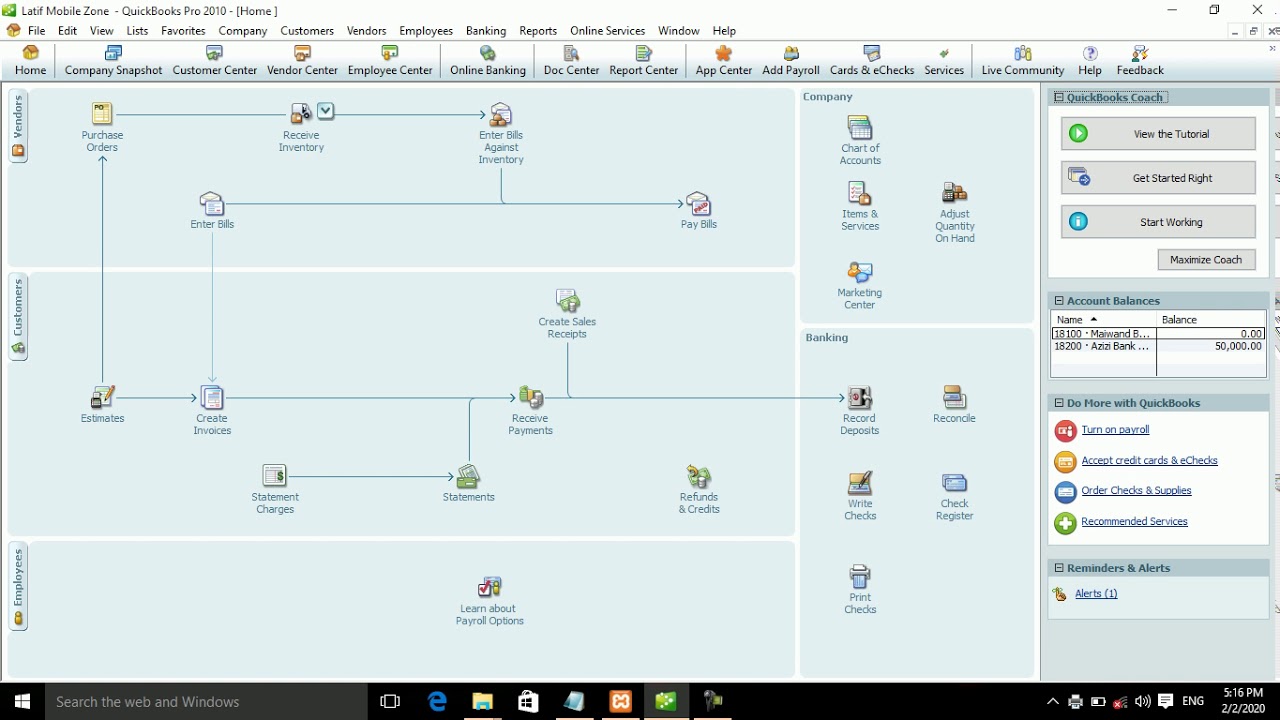The width and height of the screenshot is (1280, 720).
Task: Open the Chart of Accounts
Action: point(860,128)
